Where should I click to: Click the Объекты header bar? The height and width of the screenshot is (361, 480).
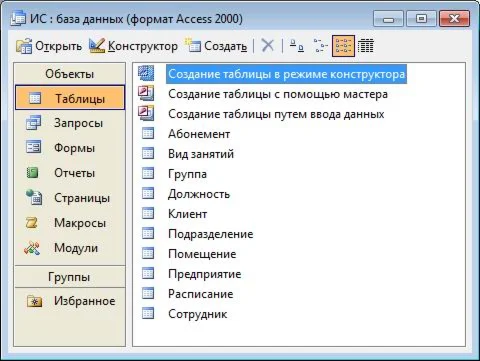pyautogui.click(x=70, y=74)
